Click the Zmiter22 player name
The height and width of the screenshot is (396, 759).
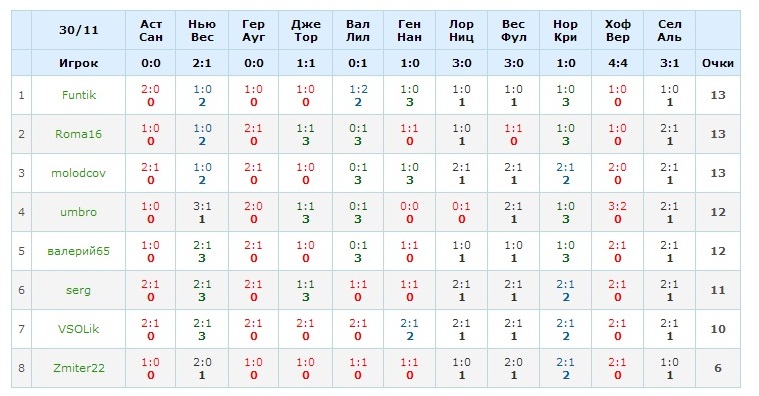pyautogui.click(x=78, y=368)
